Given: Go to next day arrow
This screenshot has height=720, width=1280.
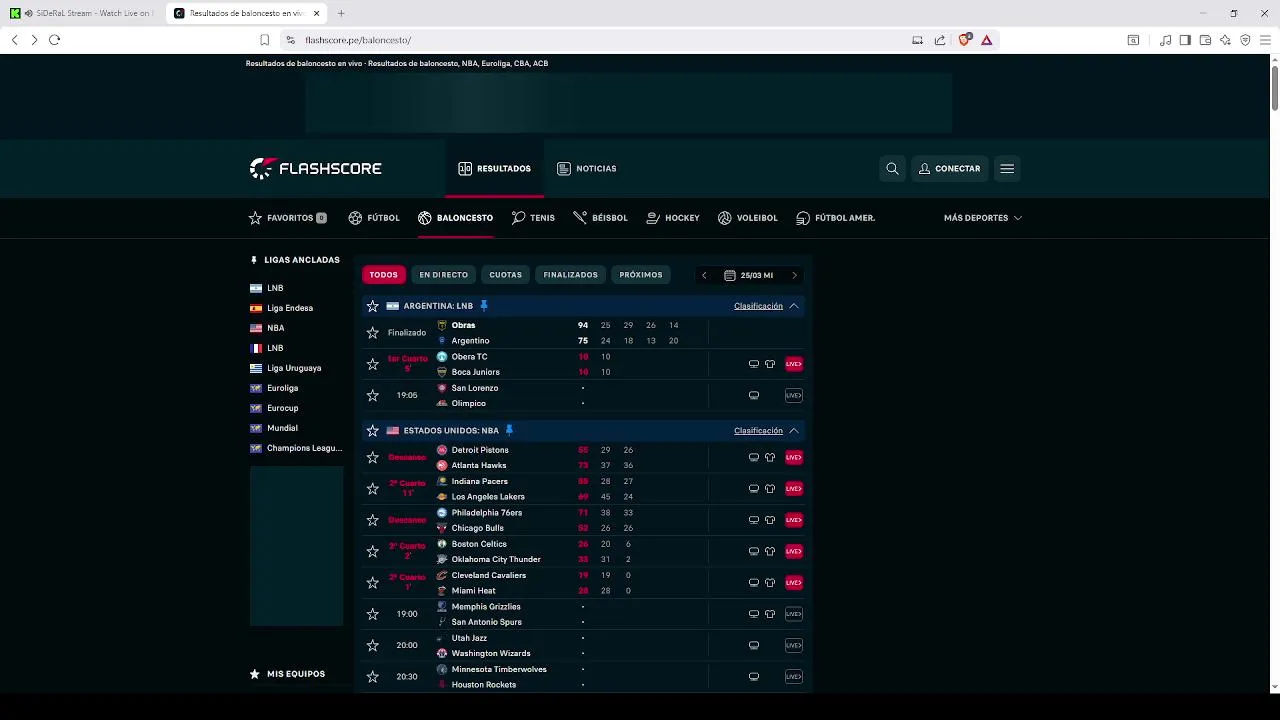Looking at the screenshot, I should (794, 275).
